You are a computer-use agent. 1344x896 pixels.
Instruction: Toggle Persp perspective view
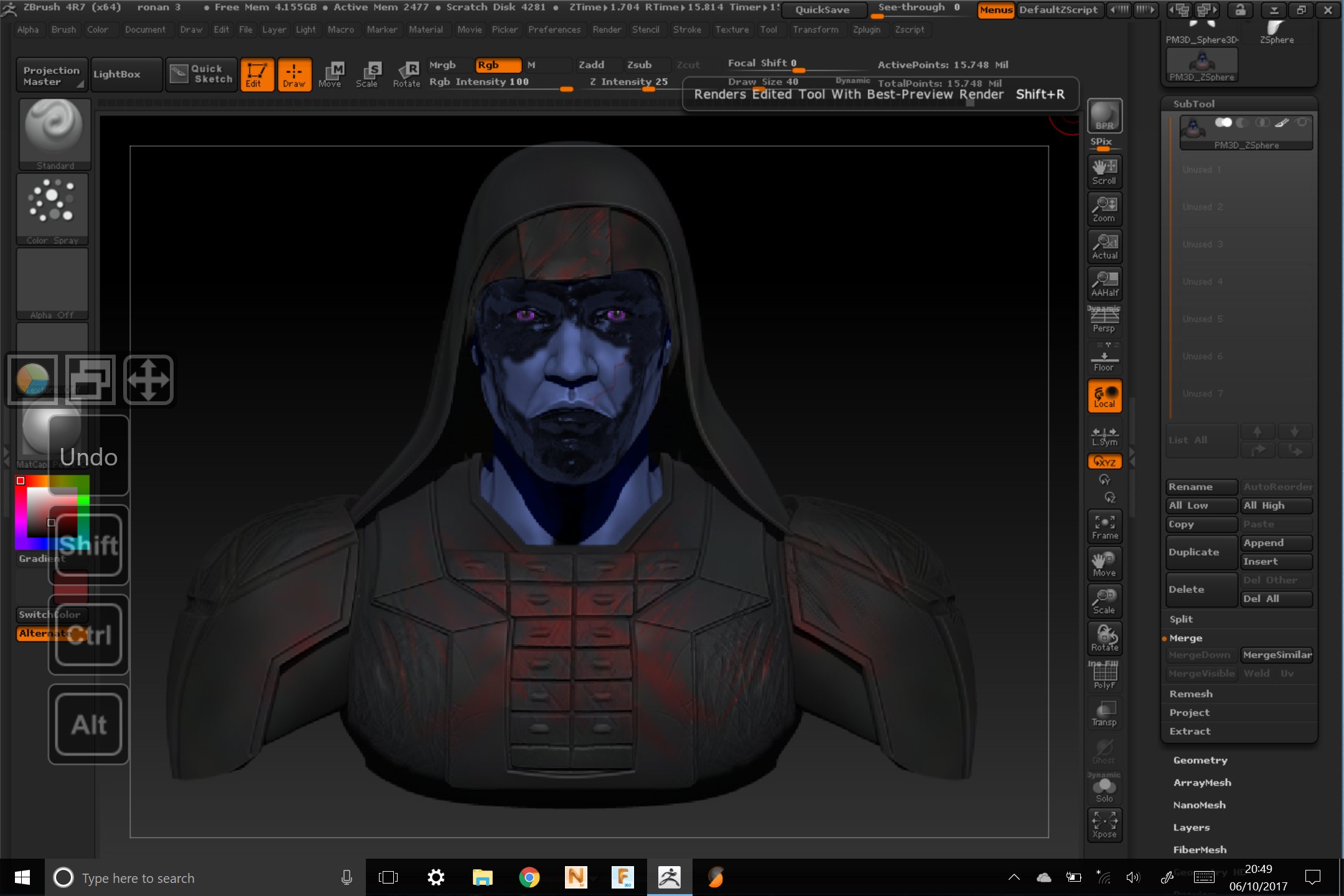1104,320
